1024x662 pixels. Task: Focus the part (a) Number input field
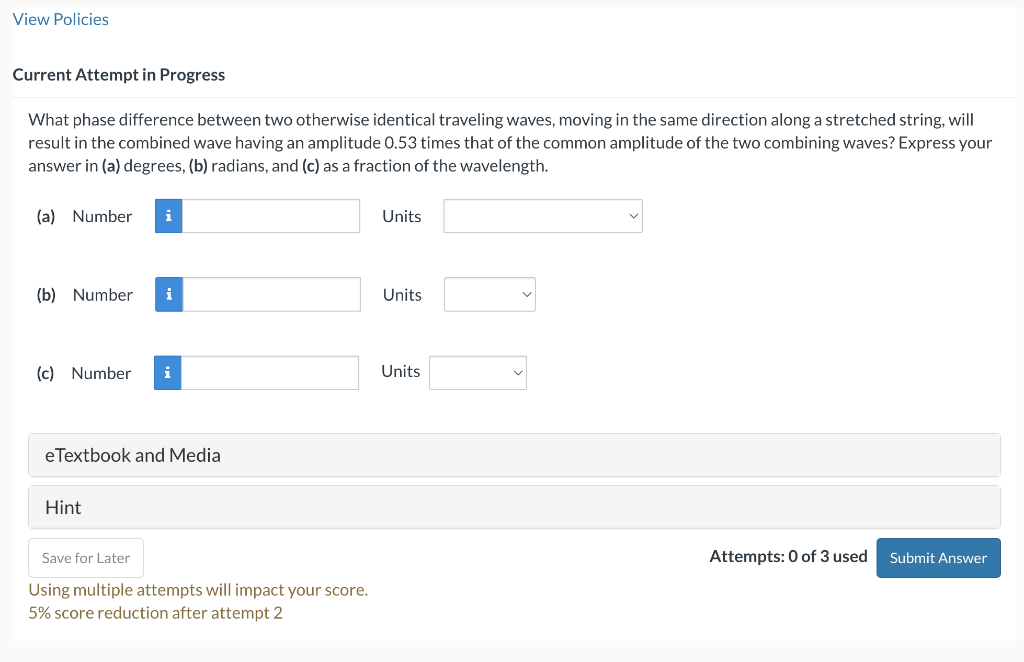pos(271,216)
